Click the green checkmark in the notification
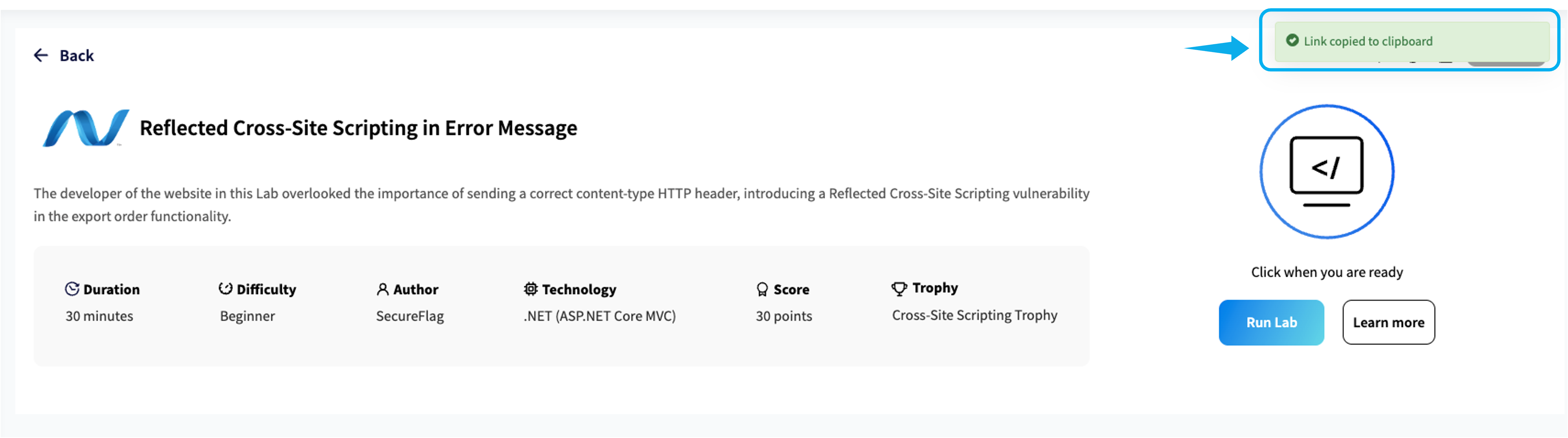Viewport: 1568px width, 438px height. (x=1292, y=41)
